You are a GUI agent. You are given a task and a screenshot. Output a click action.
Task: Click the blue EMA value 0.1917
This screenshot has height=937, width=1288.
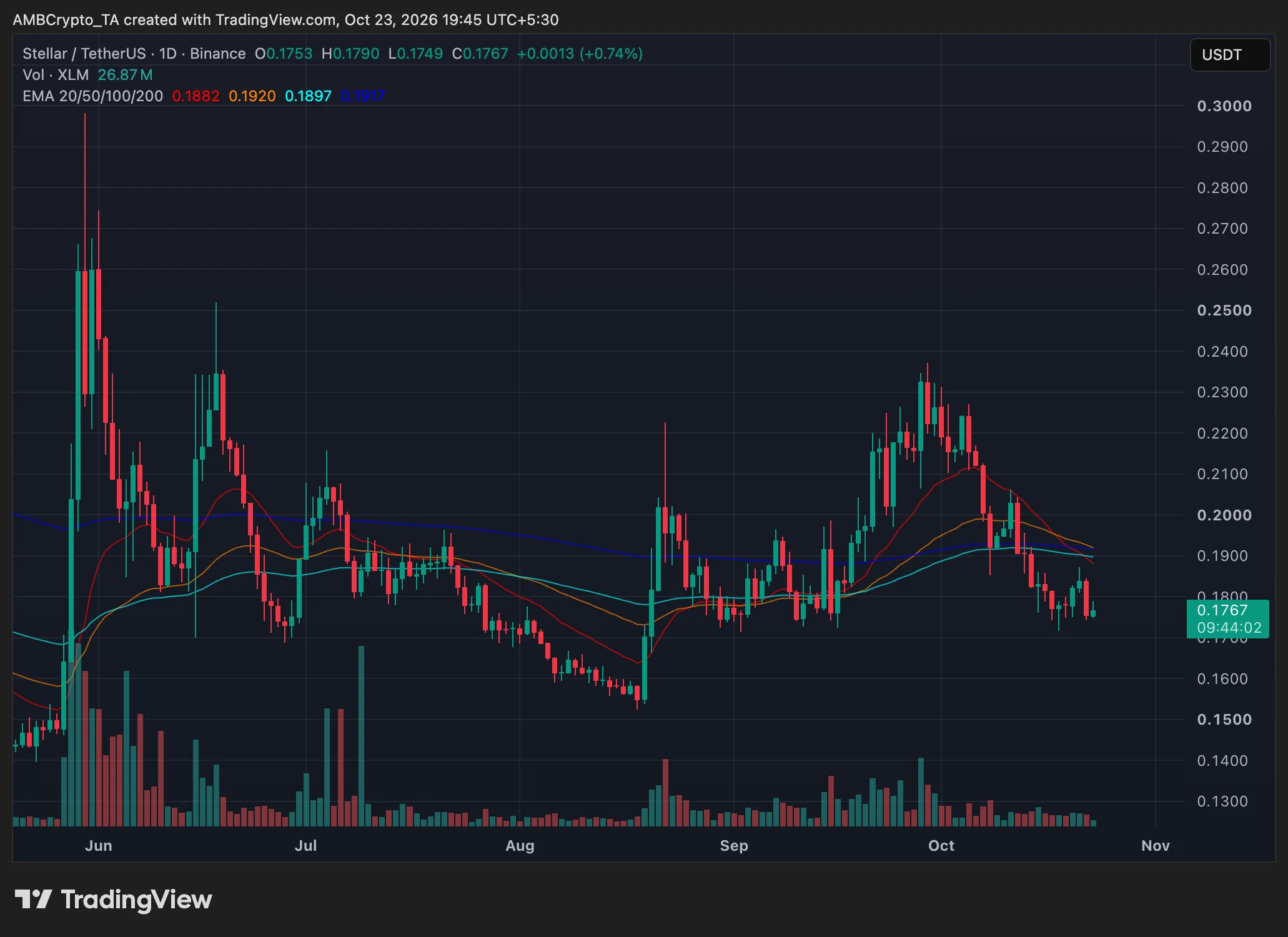coord(363,96)
